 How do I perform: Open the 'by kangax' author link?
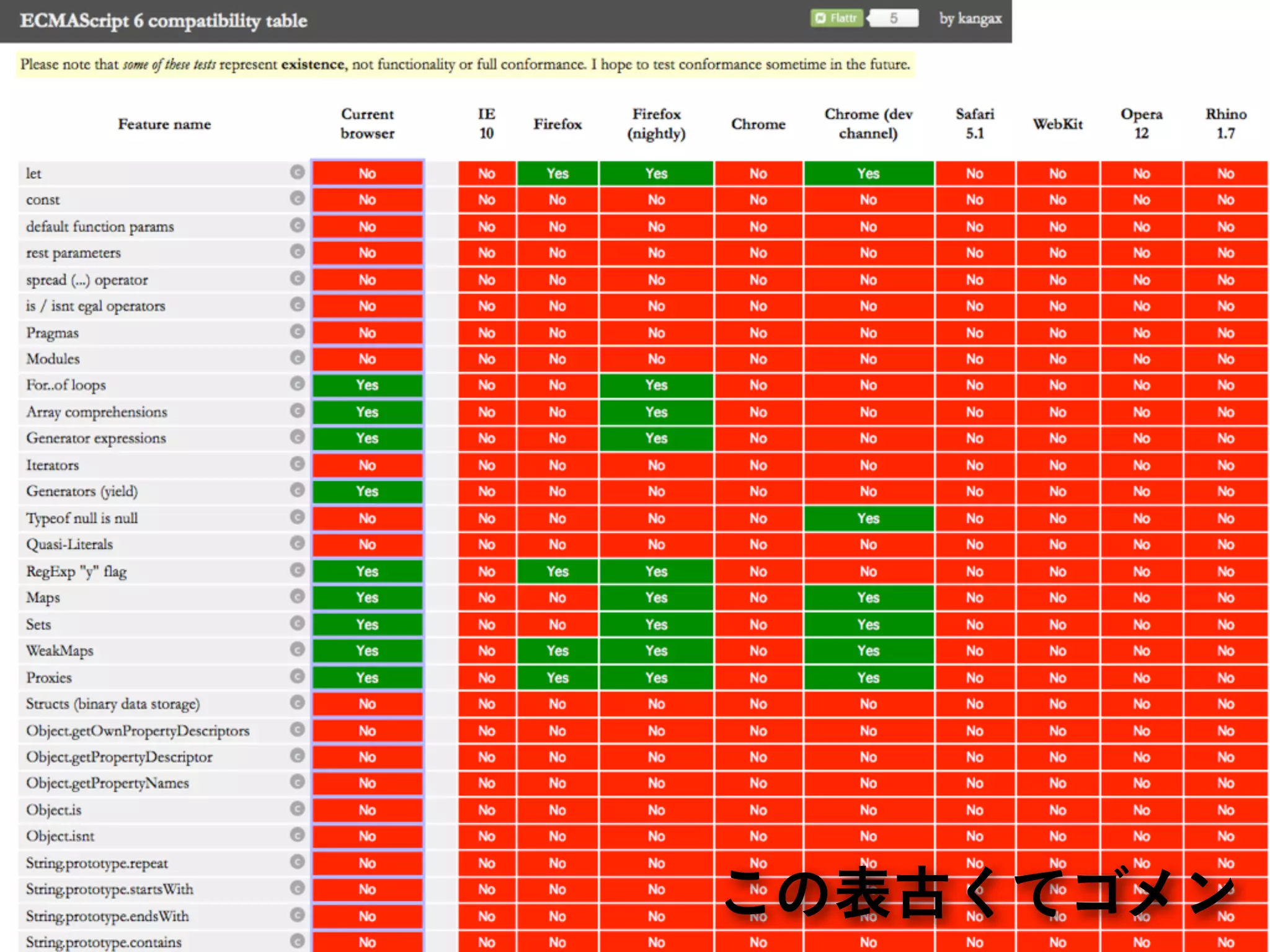pyautogui.click(x=970, y=19)
